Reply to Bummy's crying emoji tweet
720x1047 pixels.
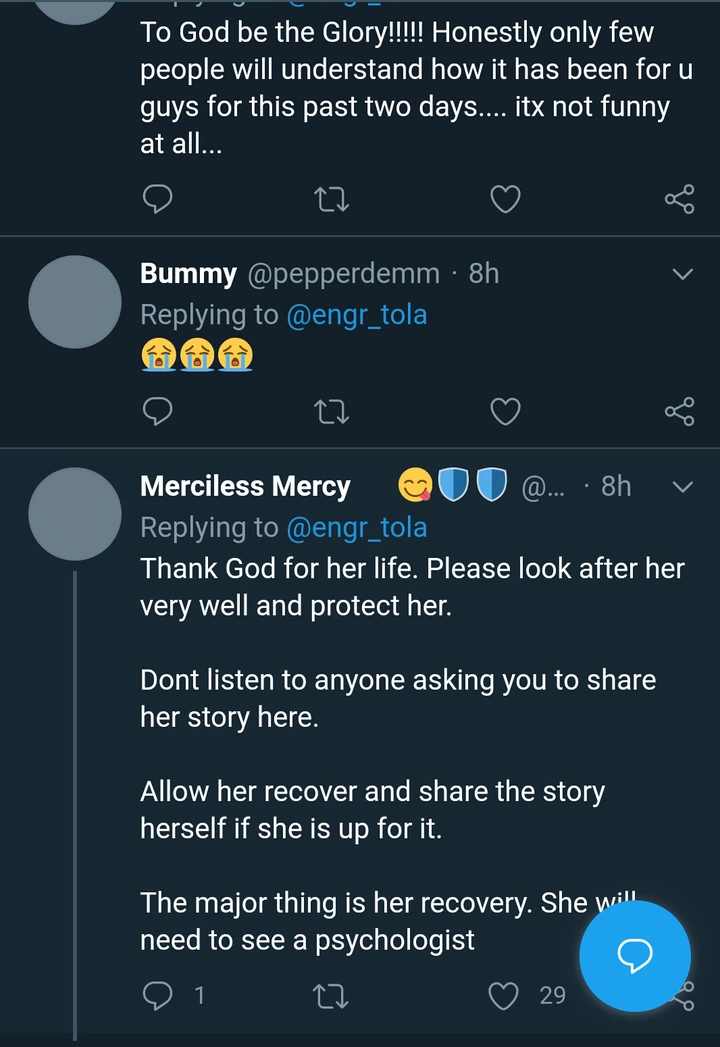[x=158, y=411]
